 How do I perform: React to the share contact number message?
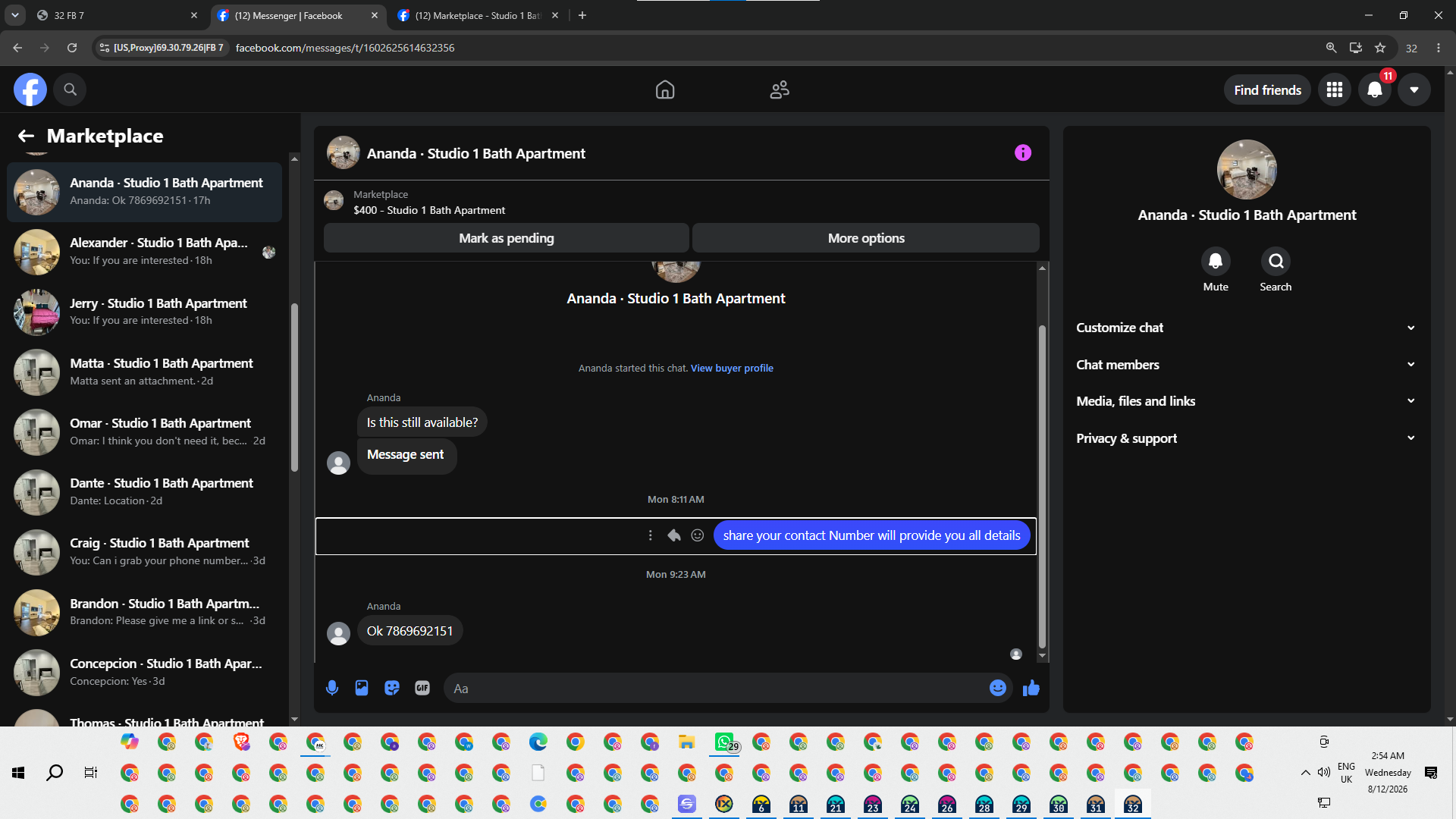pos(698,535)
